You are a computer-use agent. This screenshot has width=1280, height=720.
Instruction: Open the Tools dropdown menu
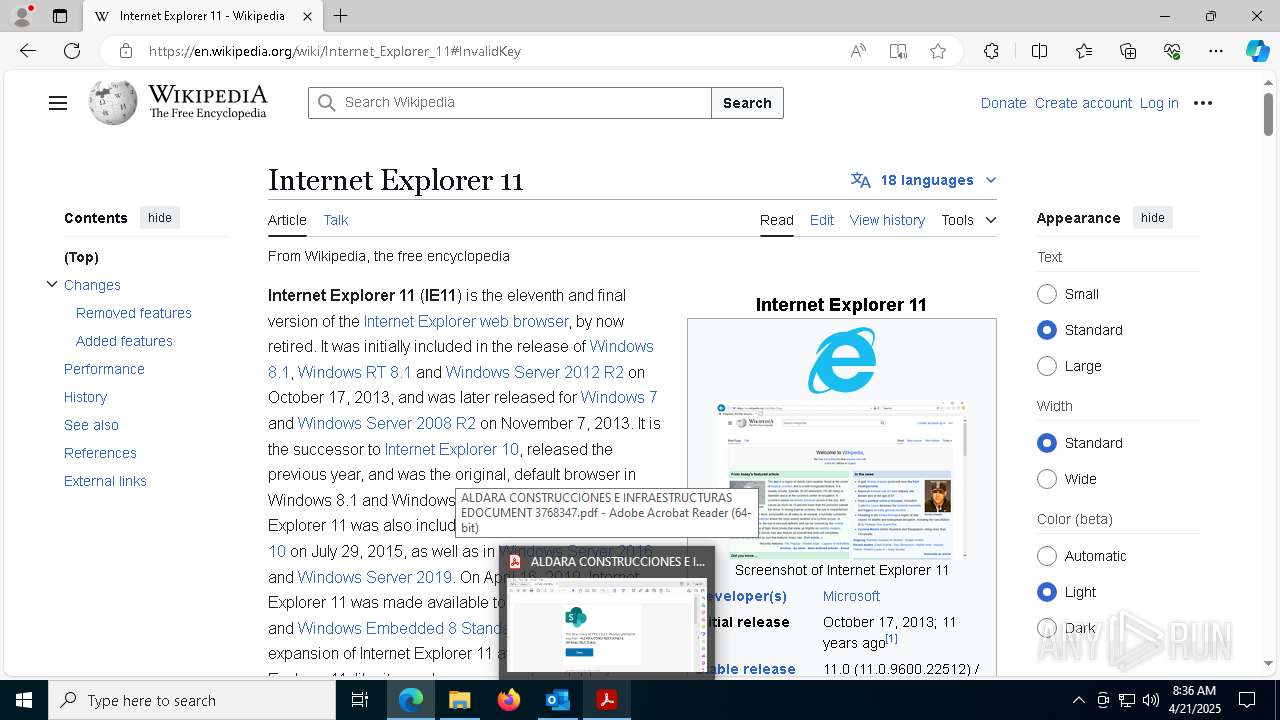point(968,220)
